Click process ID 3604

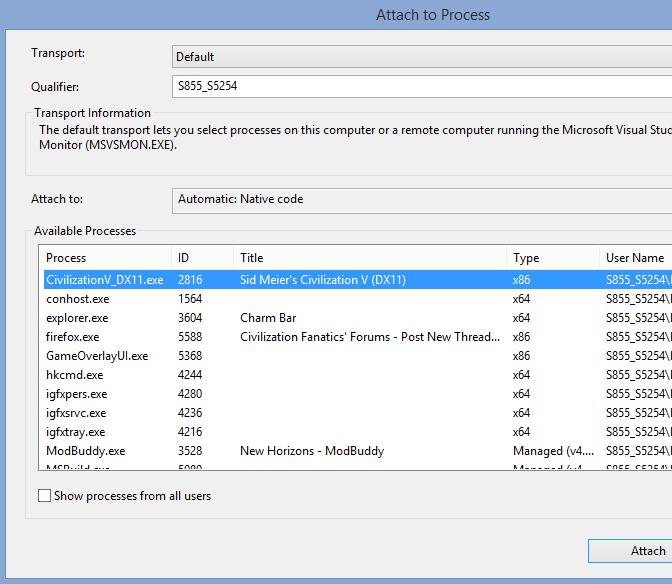coord(190,318)
